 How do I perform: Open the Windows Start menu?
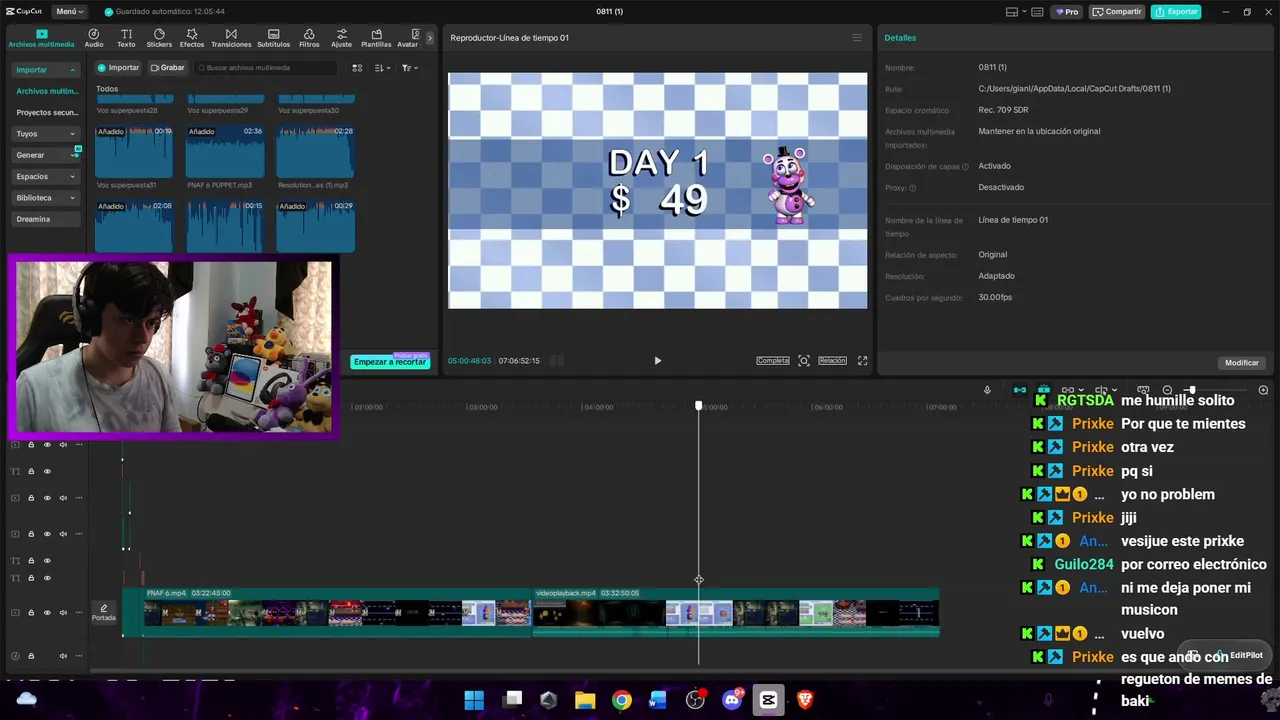tap(474, 700)
